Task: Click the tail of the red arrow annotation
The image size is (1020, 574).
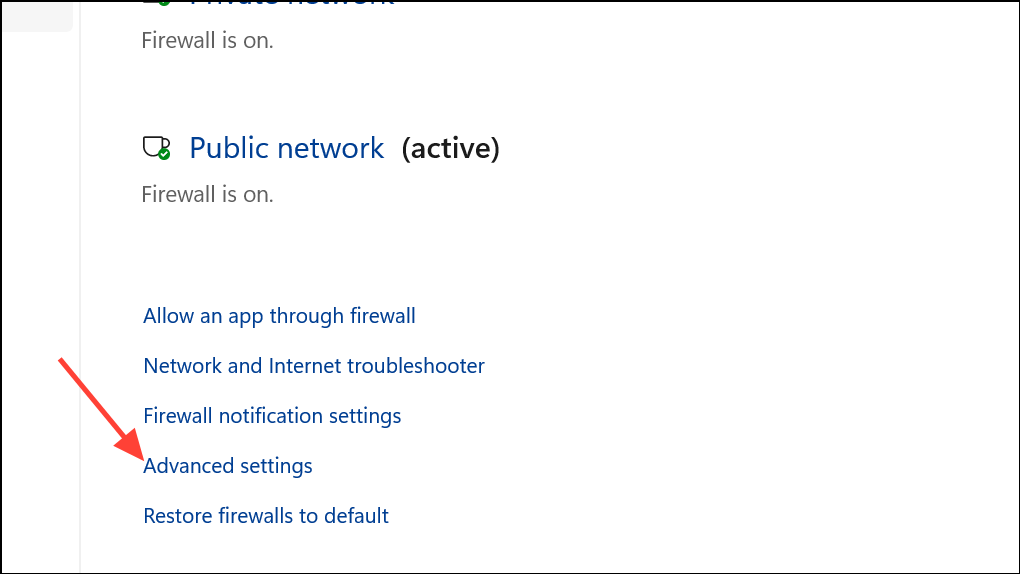Action: [x=61, y=361]
